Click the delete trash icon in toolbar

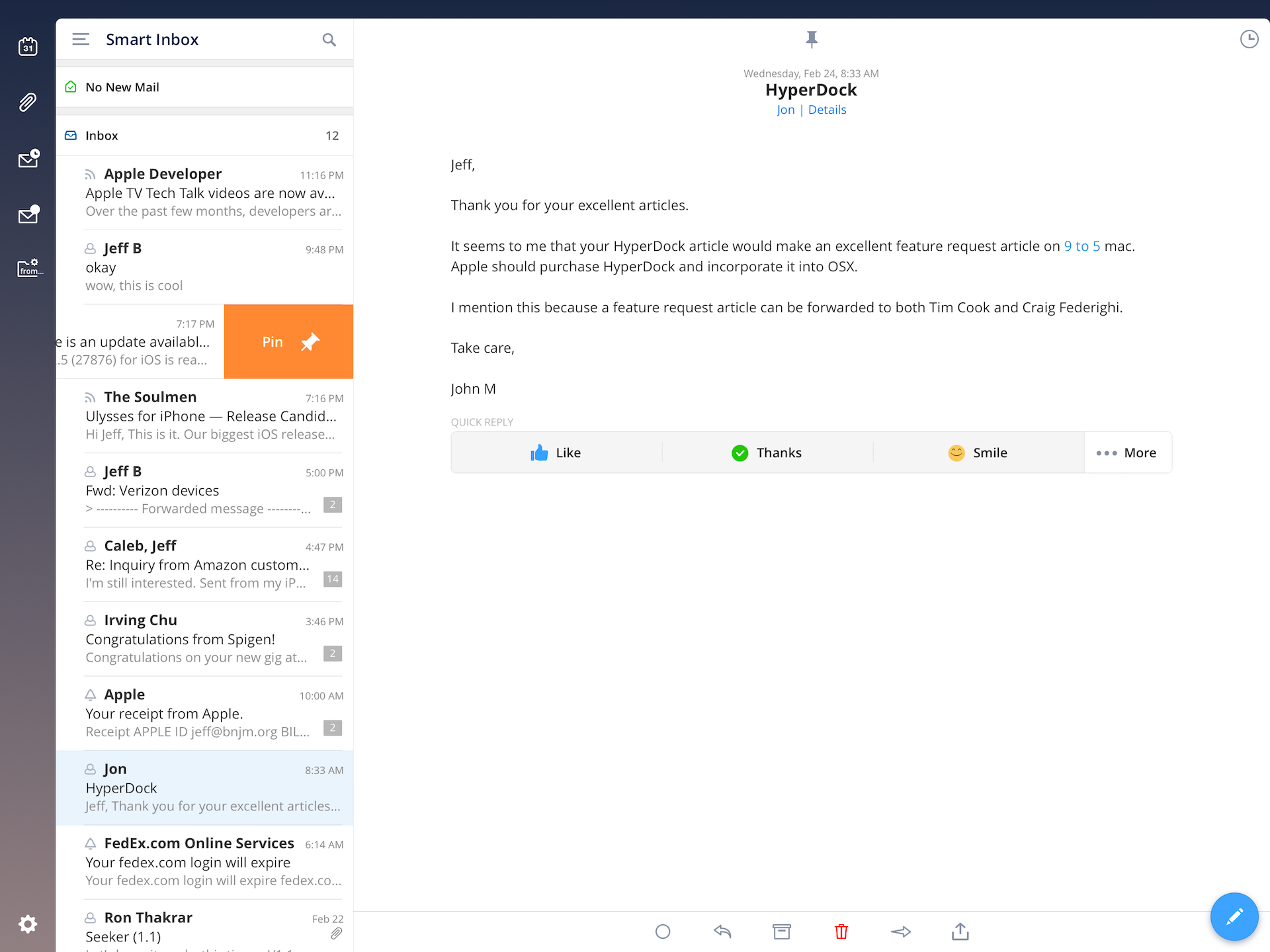pyautogui.click(x=842, y=931)
